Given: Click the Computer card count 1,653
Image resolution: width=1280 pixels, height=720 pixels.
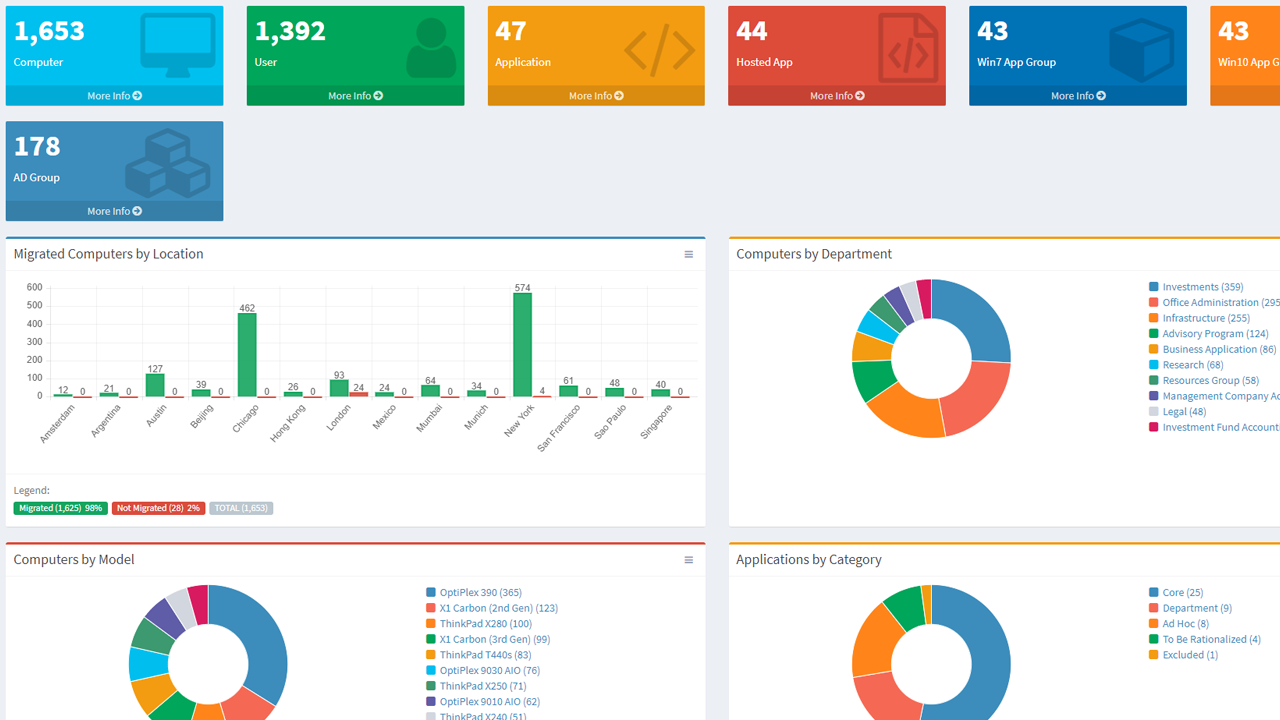Looking at the screenshot, I should pyautogui.click(x=50, y=31).
